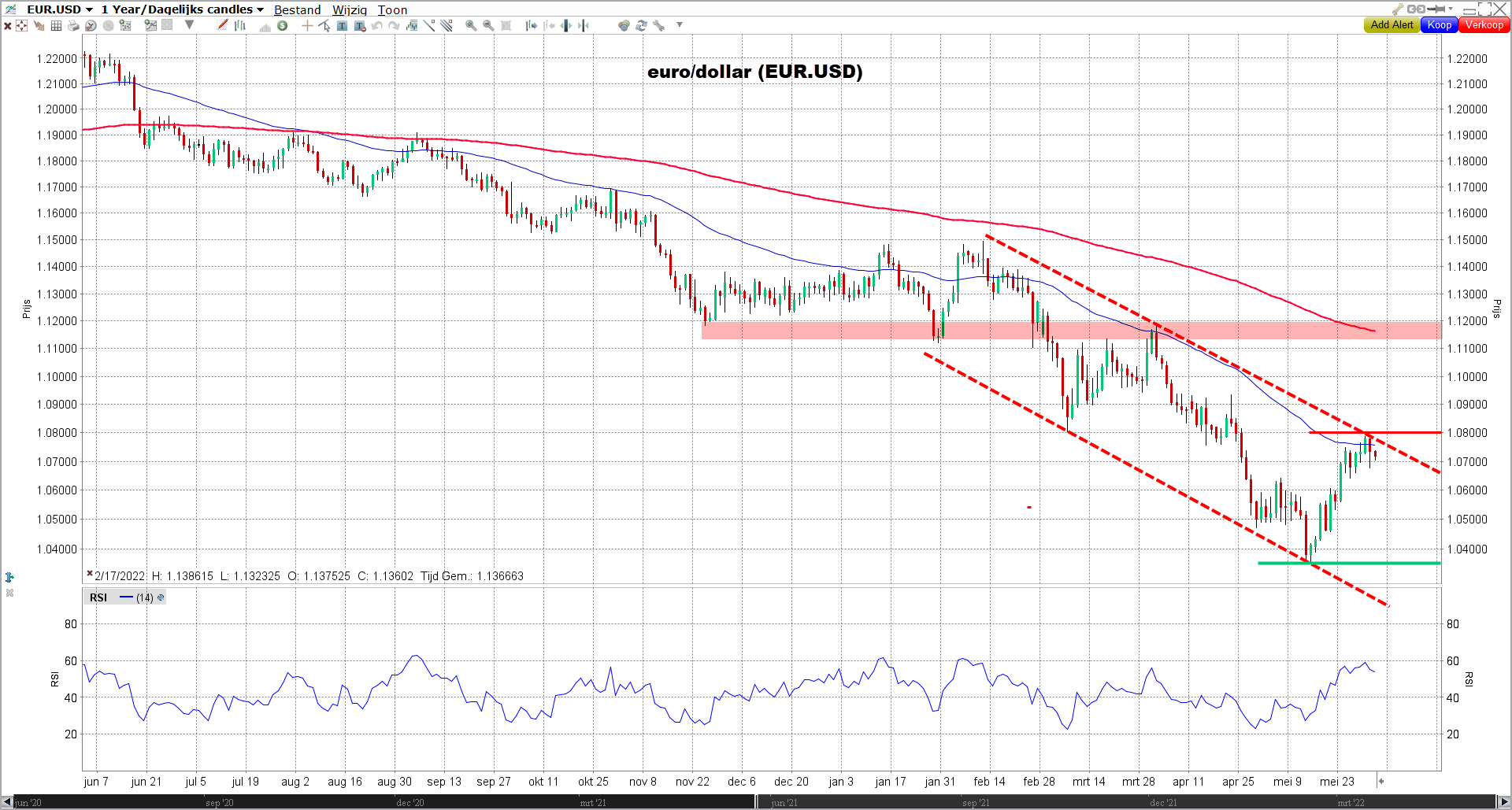Click the zoom in magnifier icon

(471, 26)
